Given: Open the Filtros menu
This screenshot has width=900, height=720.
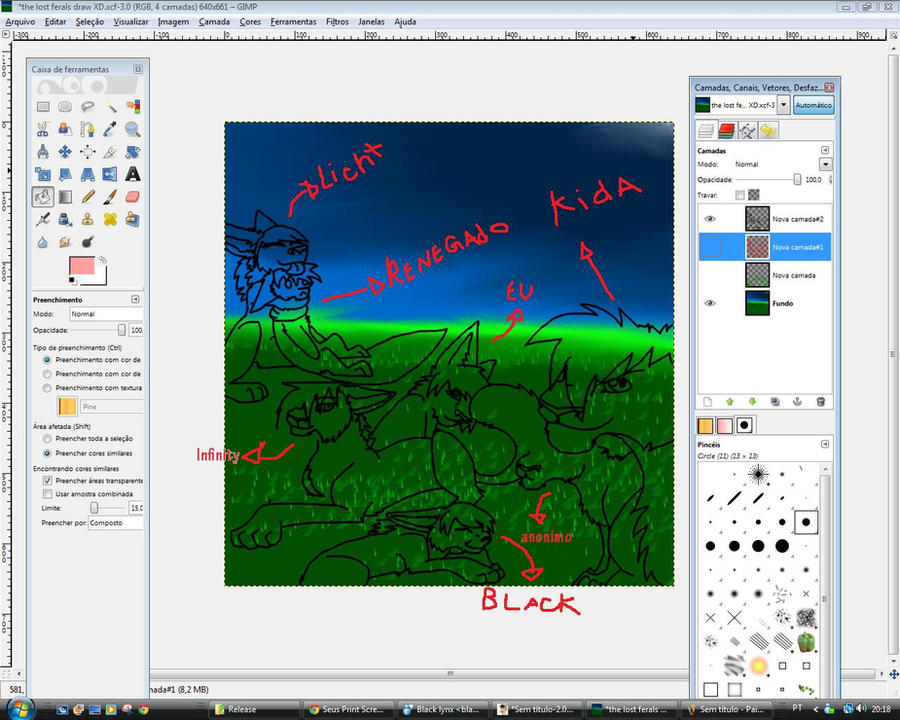Looking at the screenshot, I should (x=337, y=22).
